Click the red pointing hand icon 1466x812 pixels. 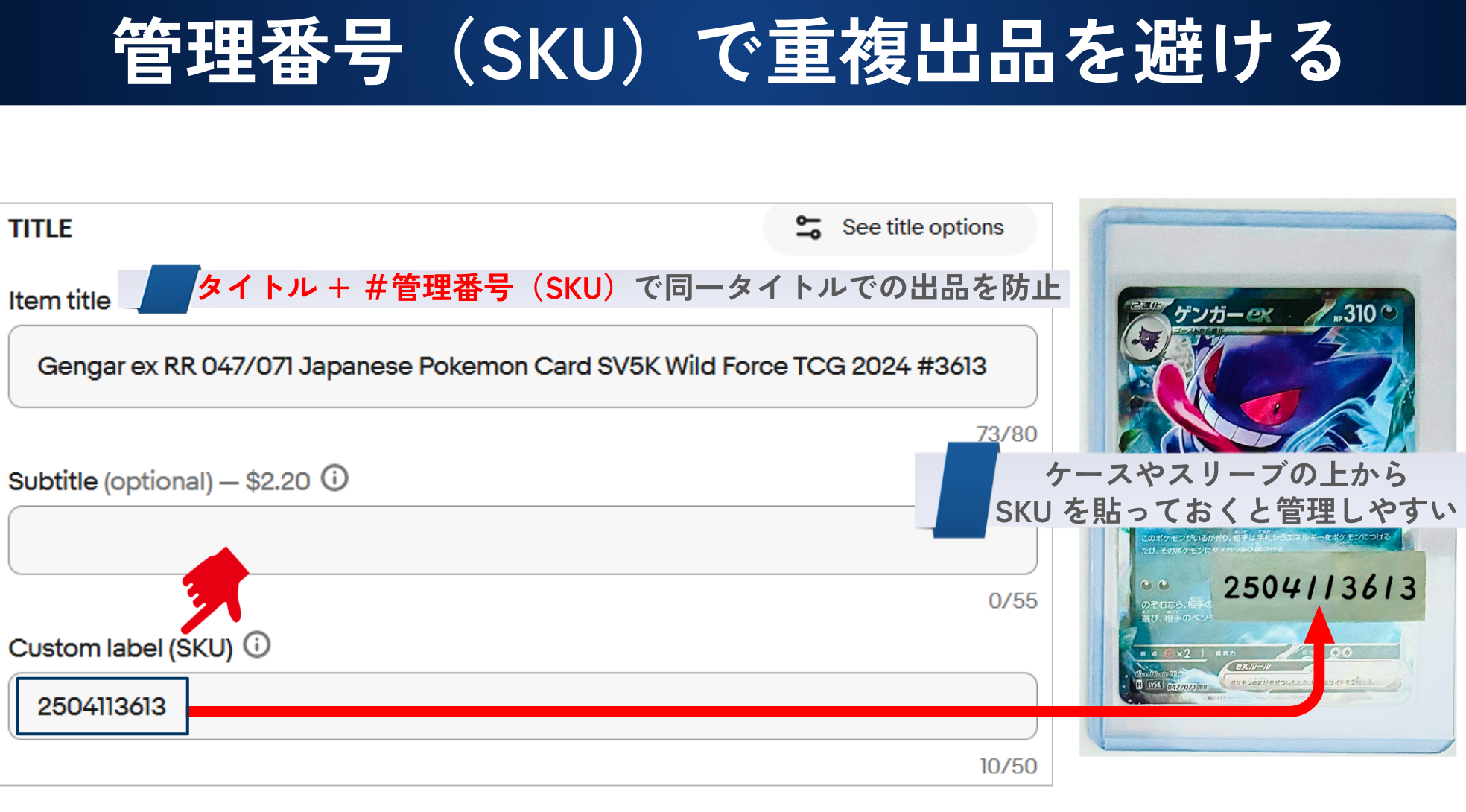click(x=214, y=589)
